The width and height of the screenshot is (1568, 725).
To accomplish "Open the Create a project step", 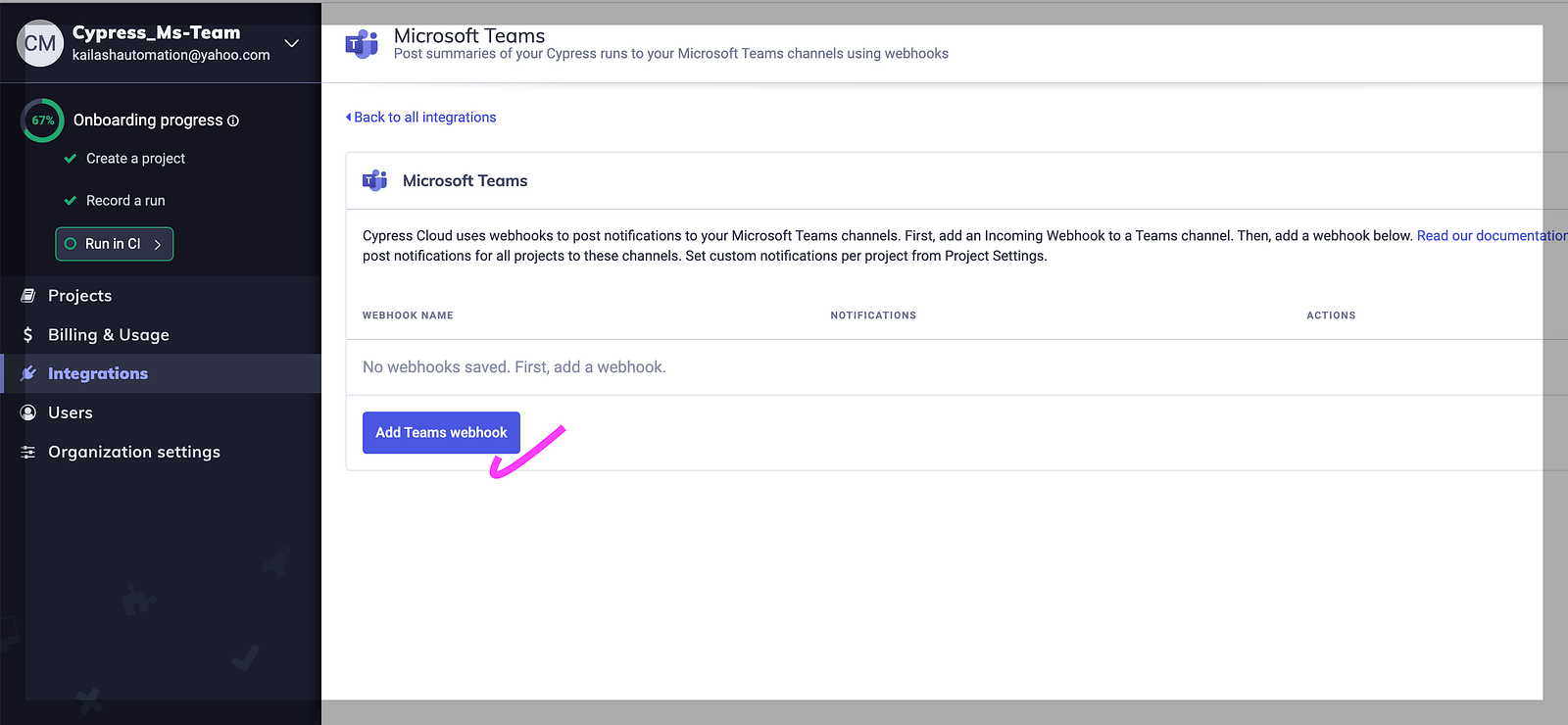I will pos(135,159).
